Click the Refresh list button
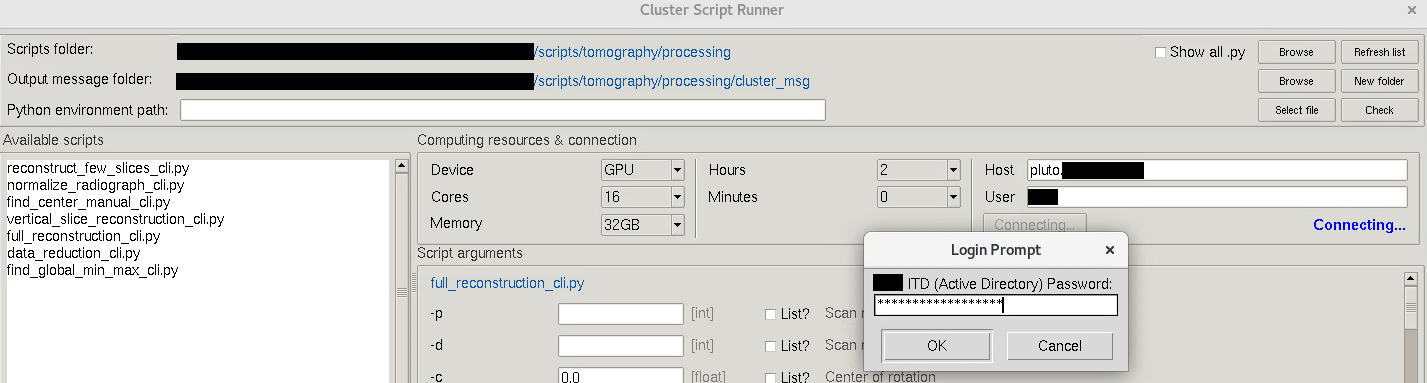 coord(1379,52)
